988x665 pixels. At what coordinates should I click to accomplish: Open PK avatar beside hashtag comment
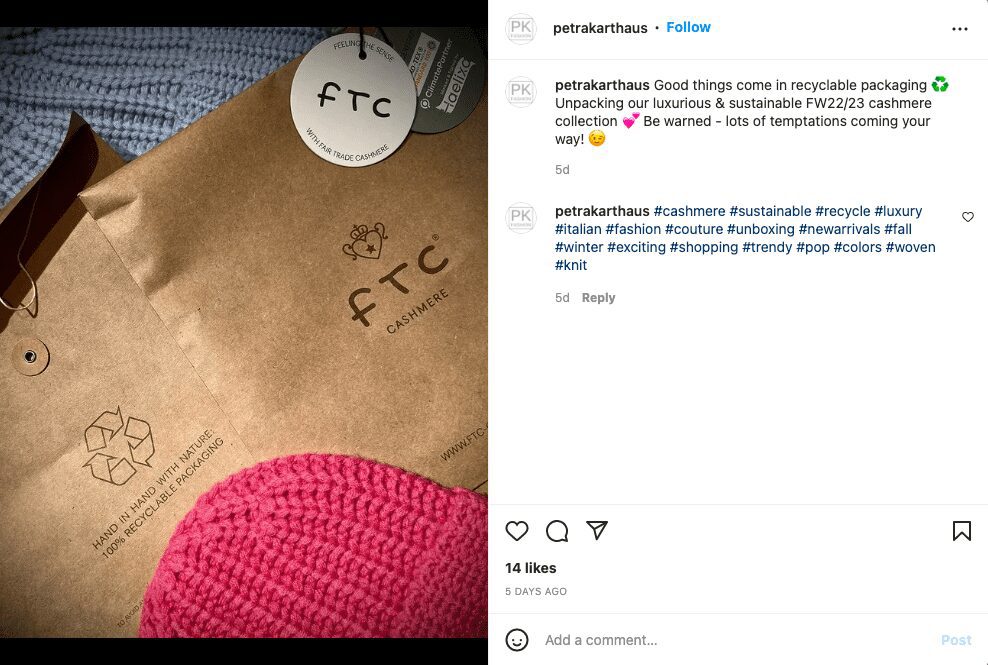520,218
